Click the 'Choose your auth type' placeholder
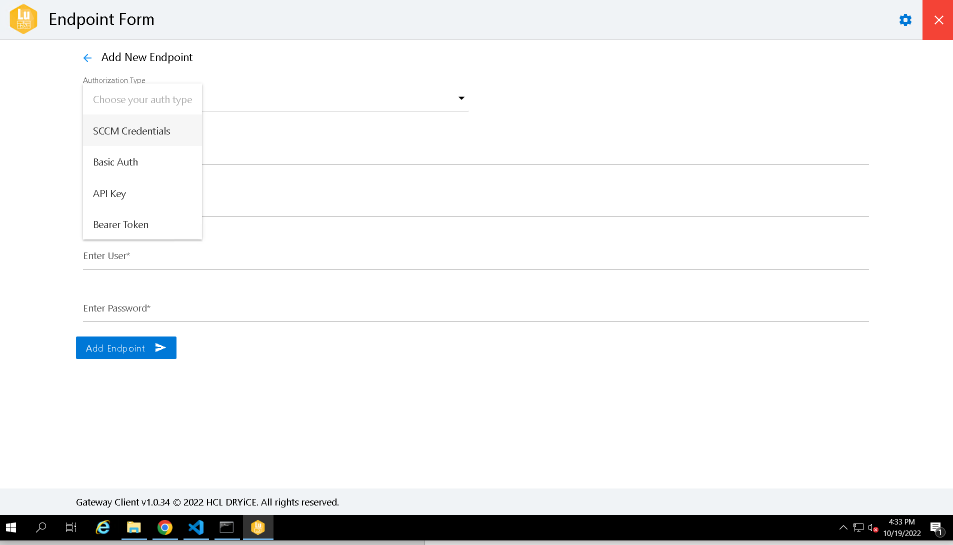The width and height of the screenshot is (953, 545). (142, 100)
